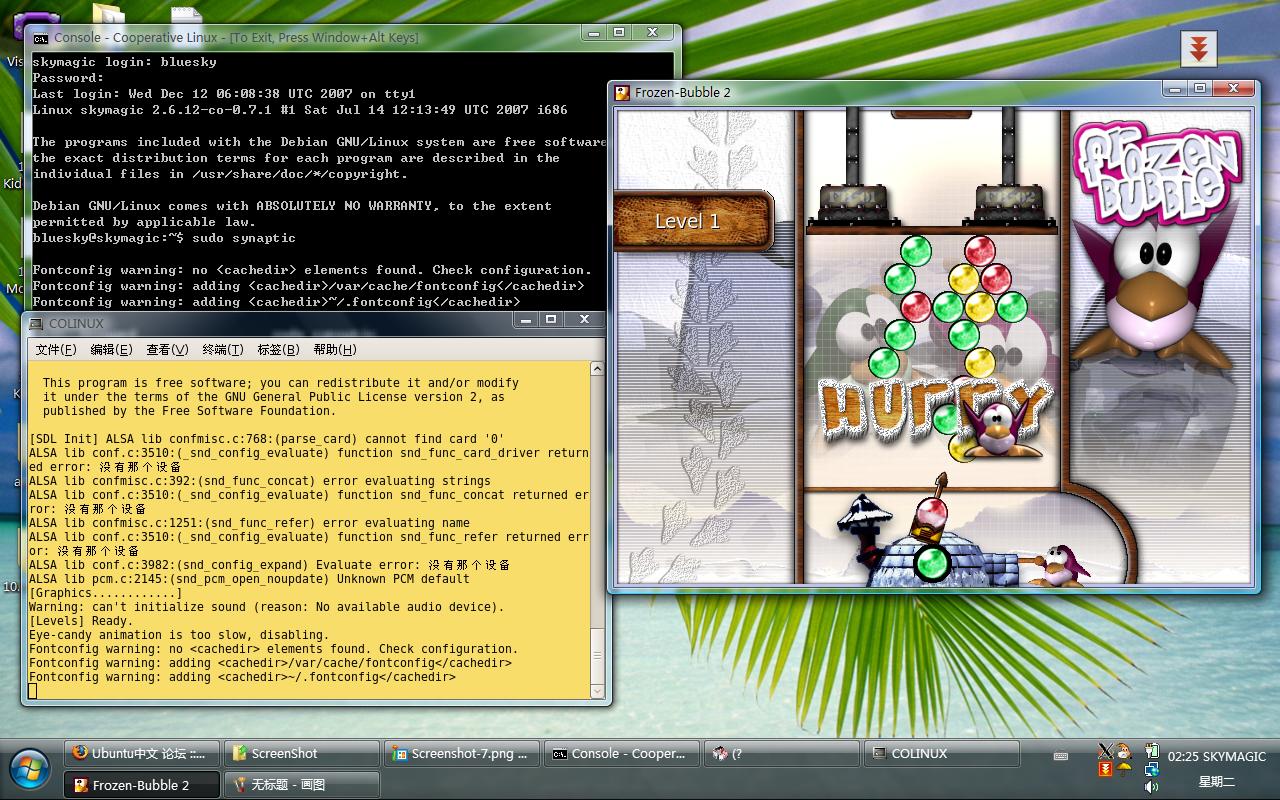
Task: Open the crossed-swords tray icon
Action: coord(1105,751)
